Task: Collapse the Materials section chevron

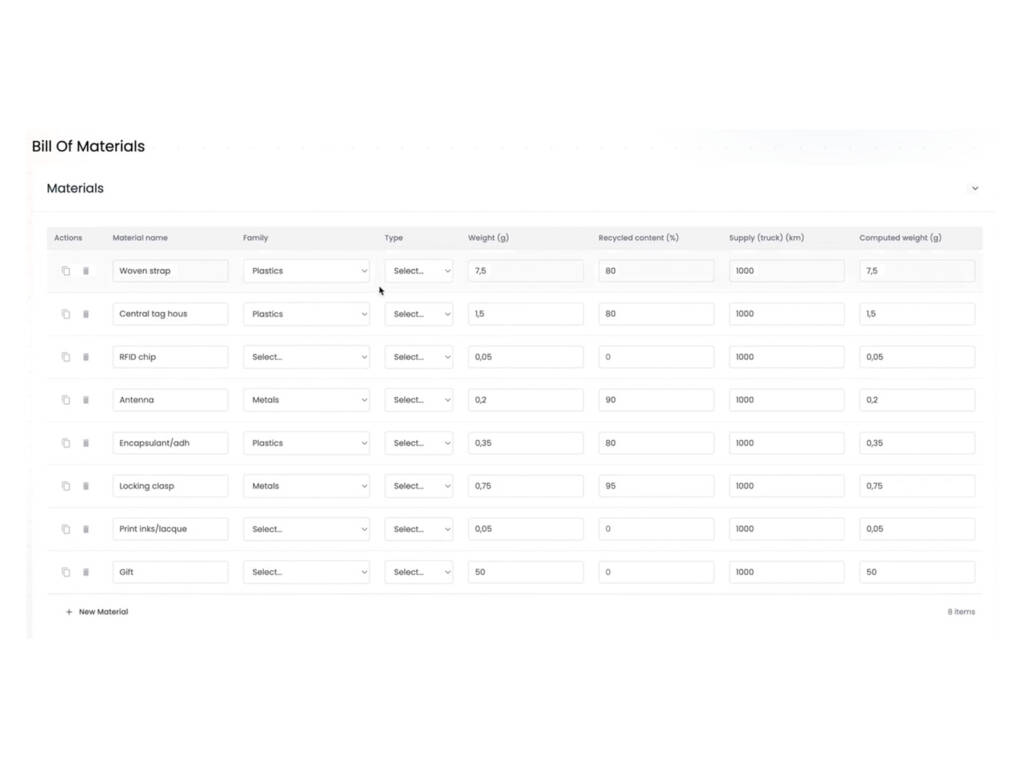Action: coord(974,189)
